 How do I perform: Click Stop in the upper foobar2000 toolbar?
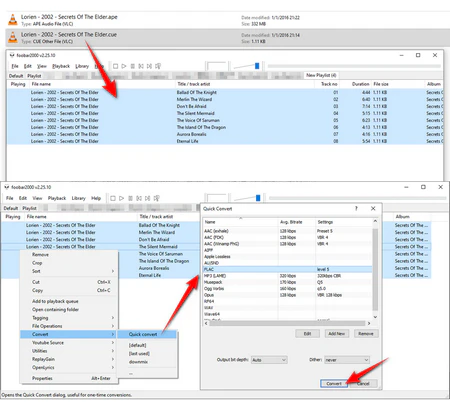pyautogui.click(x=115, y=66)
